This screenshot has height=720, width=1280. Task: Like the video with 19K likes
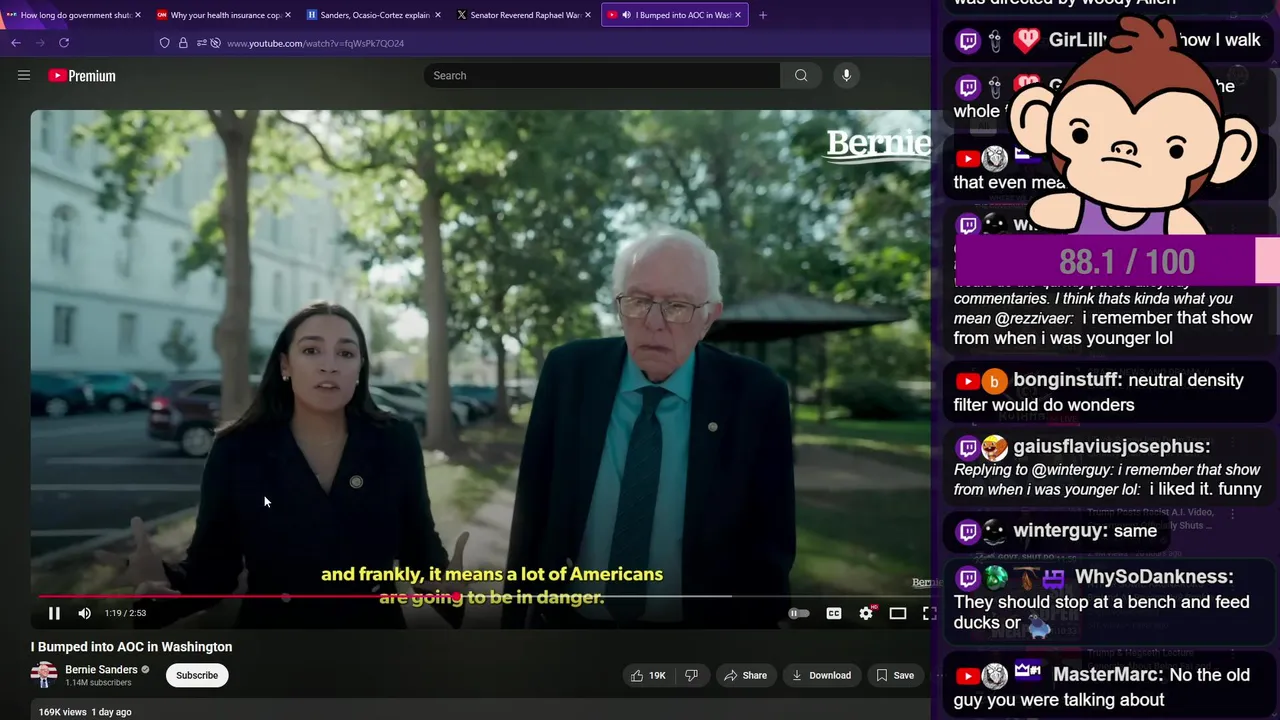[647, 675]
